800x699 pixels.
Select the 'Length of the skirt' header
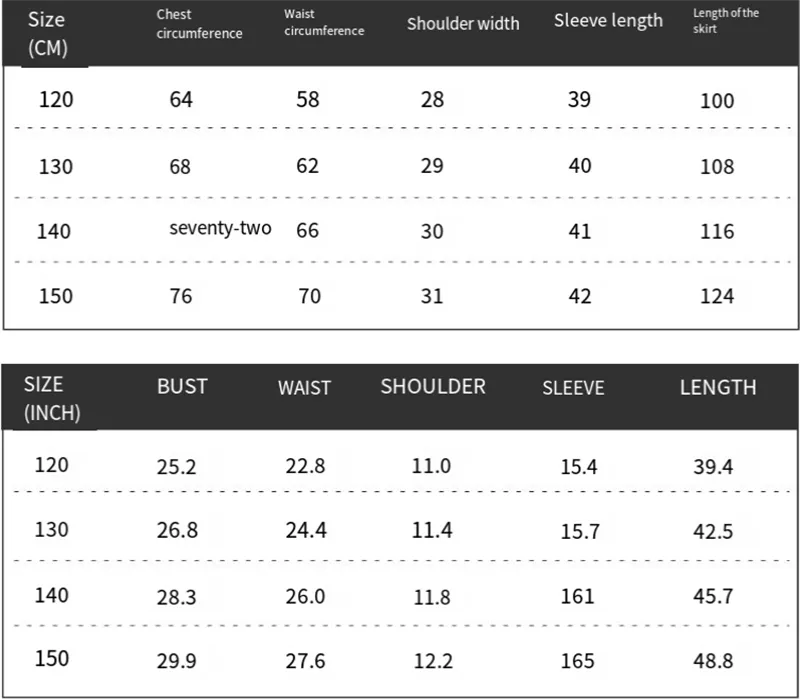coord(726,21)
